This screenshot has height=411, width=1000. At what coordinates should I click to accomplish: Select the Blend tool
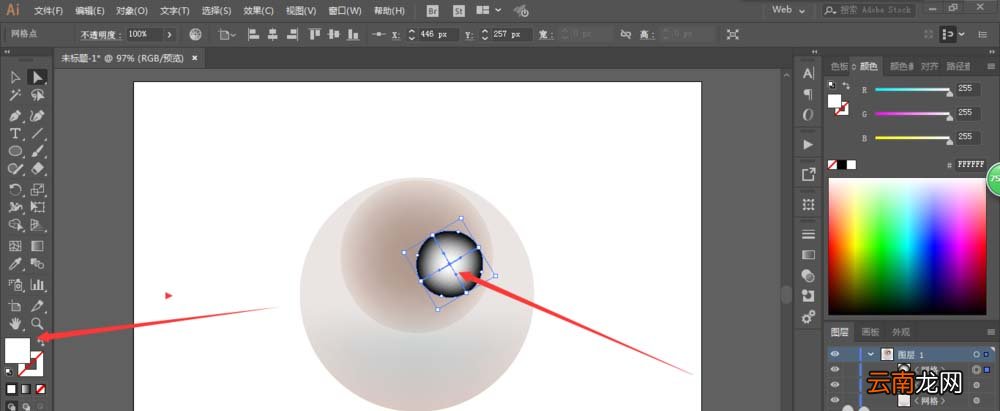[37, 264]
